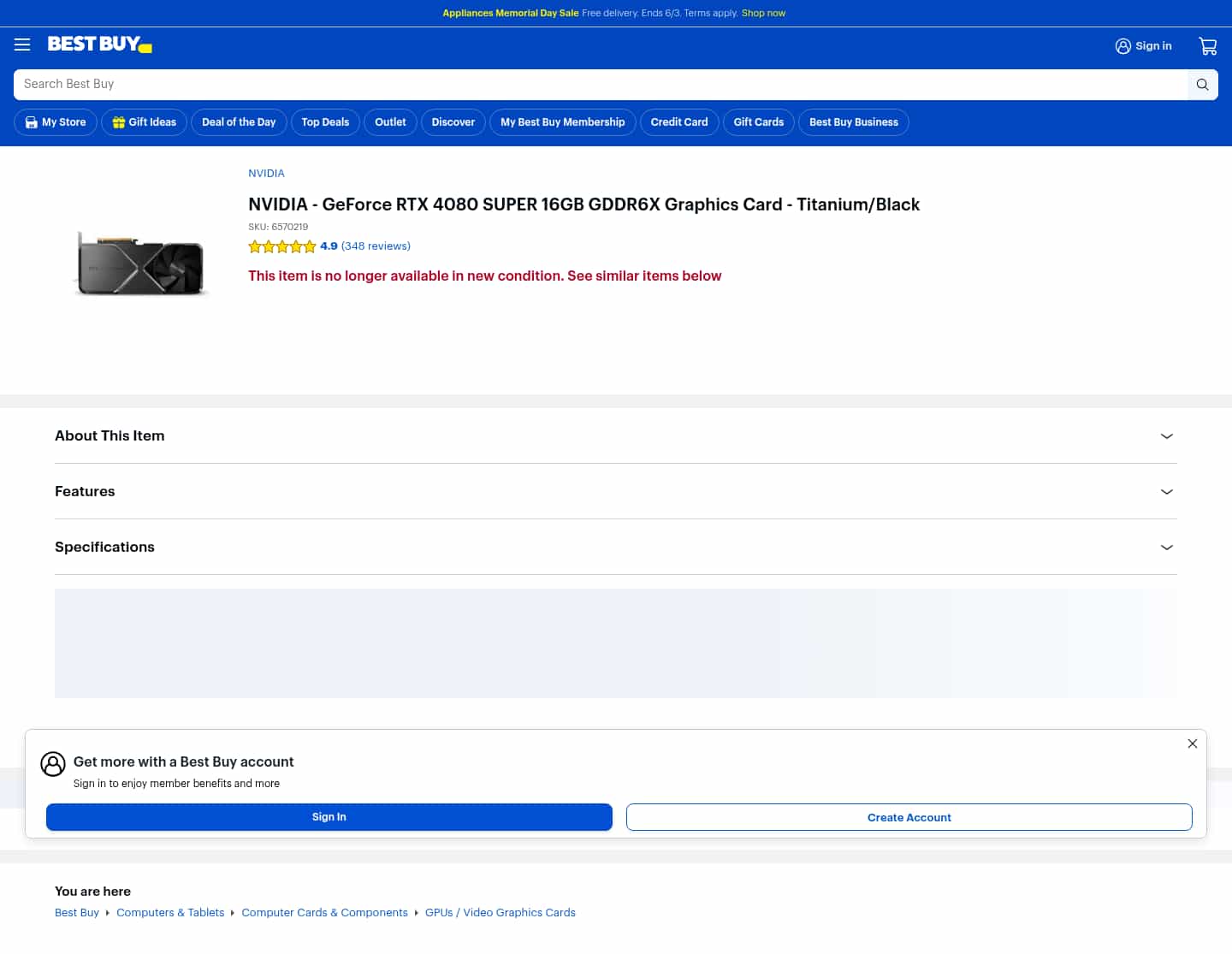Close the Best Buy account popup
Viewport: 1232px width, 954px height.
(x=1192, y=744)
